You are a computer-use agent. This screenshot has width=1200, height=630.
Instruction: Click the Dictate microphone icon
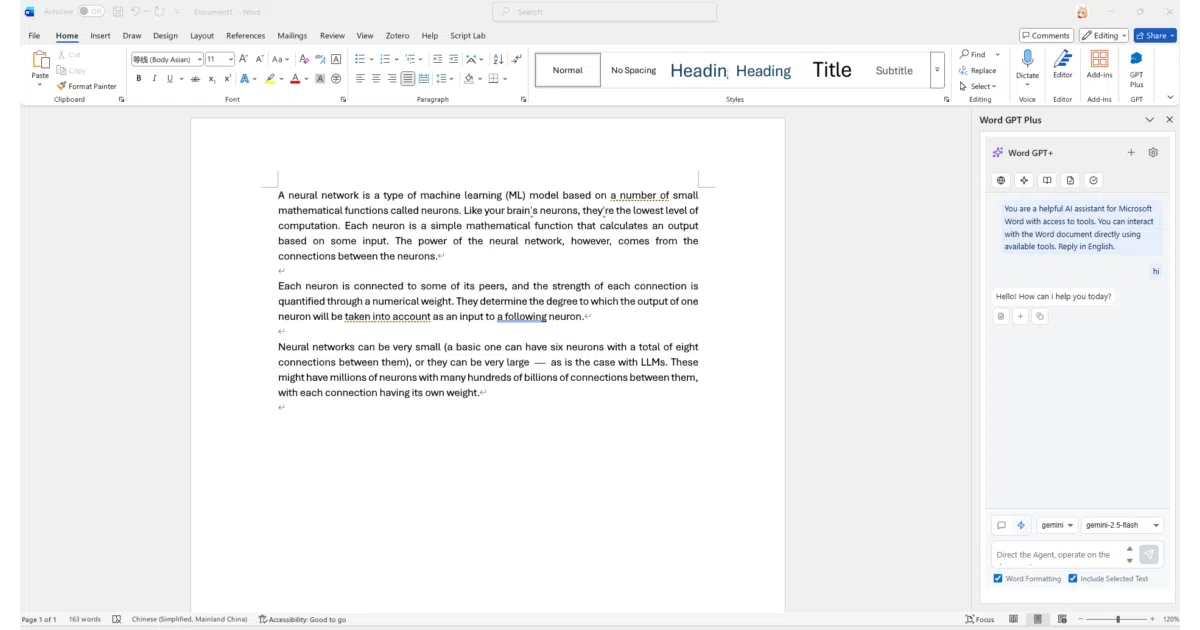click(1027, 60)
